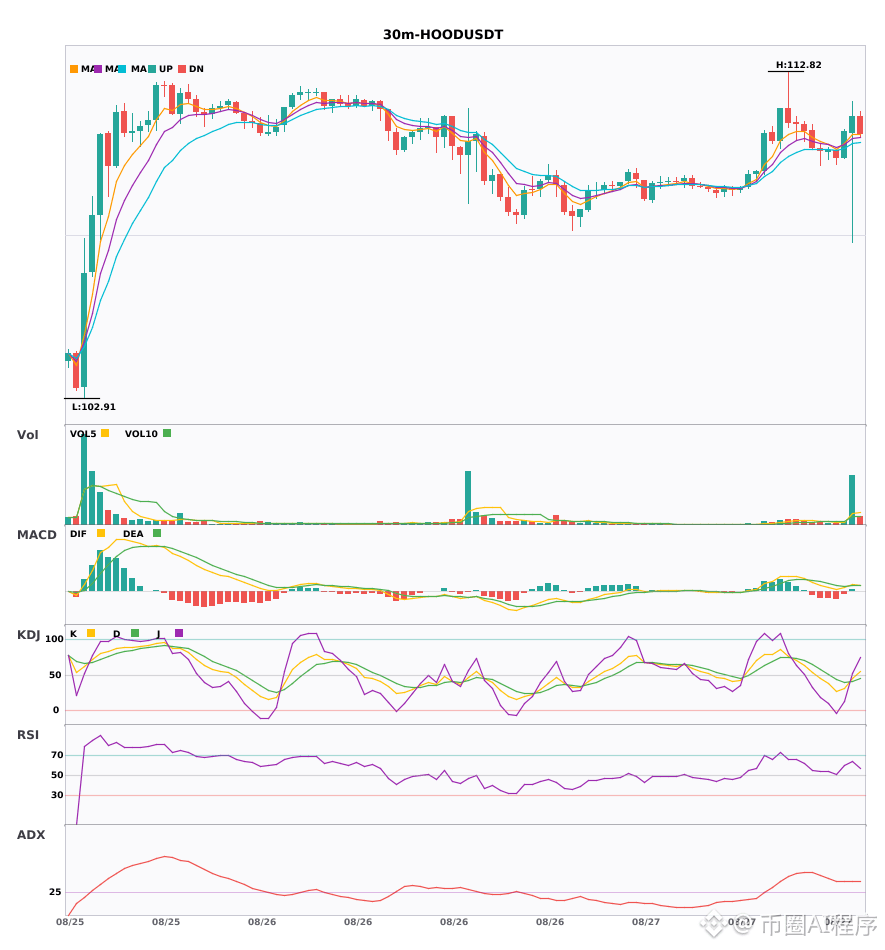Click the green VOL10 legend swatch
The width and height of the screenshot is (885, 950).
click(167, 433)
